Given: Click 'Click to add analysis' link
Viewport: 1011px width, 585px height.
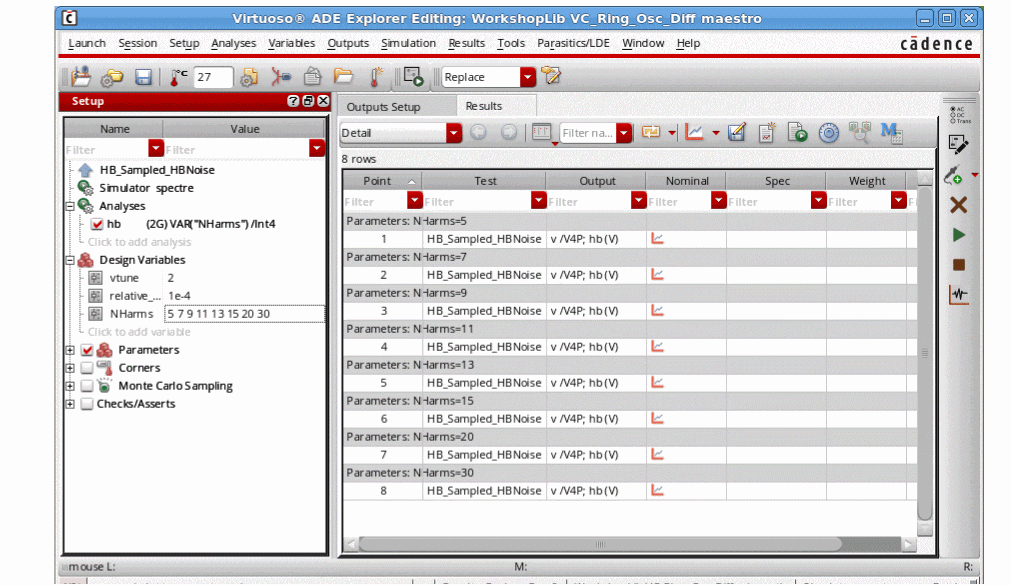Looking at the screenshot, I should [x=139, y=242].
